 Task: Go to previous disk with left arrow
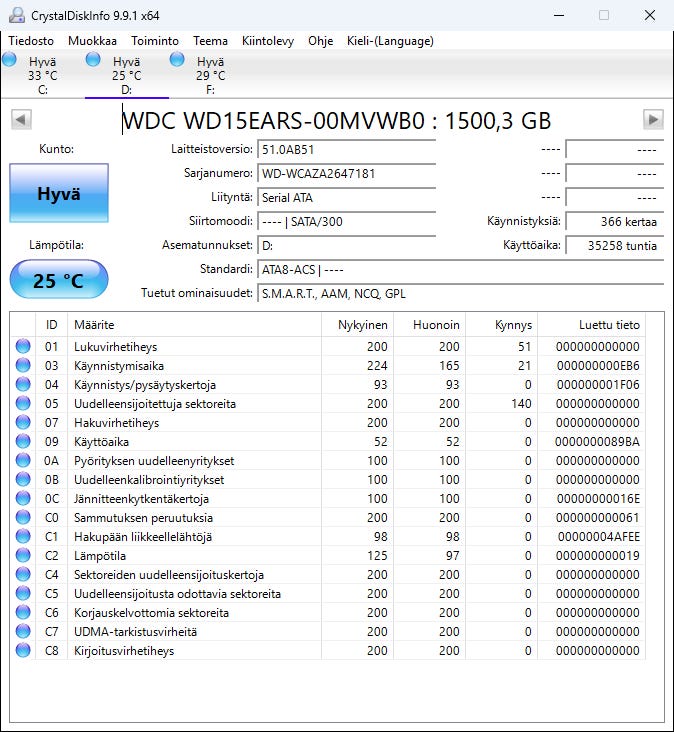coord(21,120)
